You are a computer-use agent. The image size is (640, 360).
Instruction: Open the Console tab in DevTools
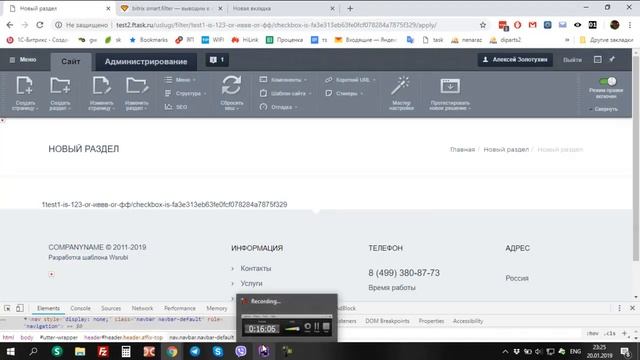pos(80,308)
